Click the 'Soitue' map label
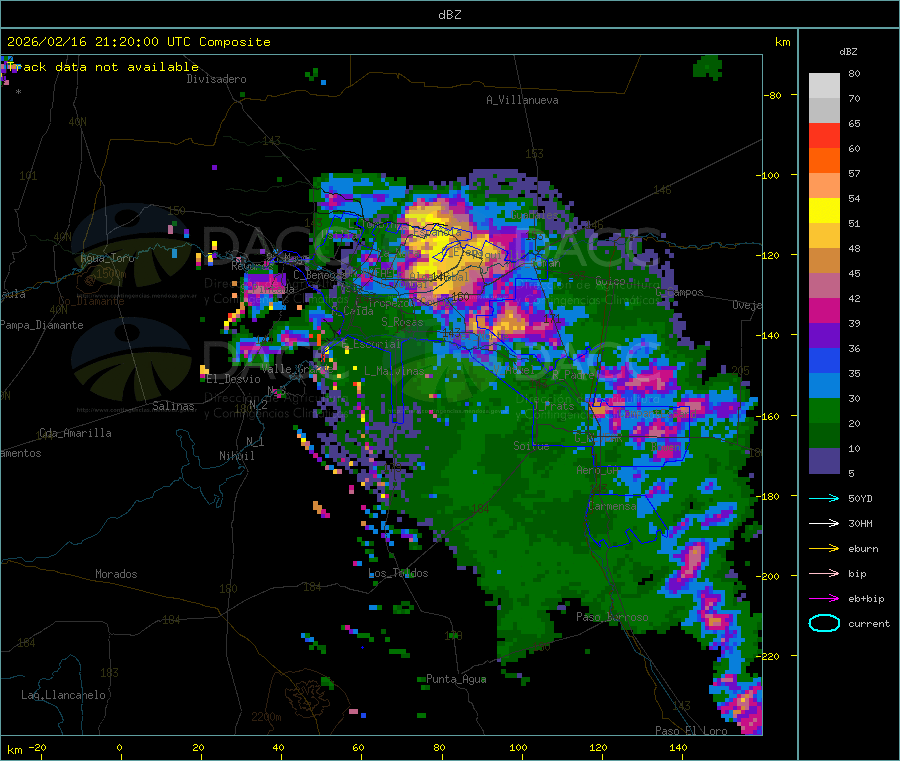Viewport: 900px width, 761px height. pos(531,446)
